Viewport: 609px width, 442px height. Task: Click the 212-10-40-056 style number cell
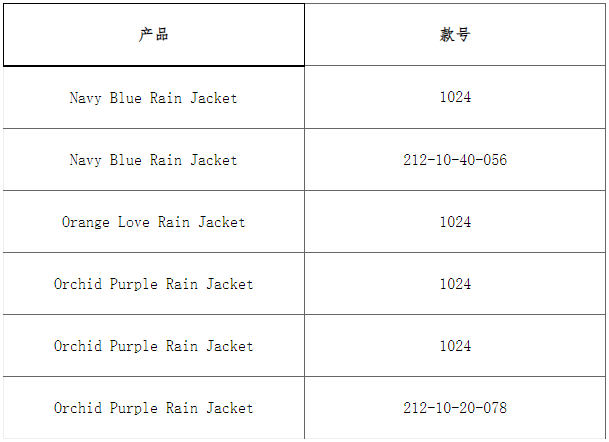pyautogui.click(x=455, y=160)
